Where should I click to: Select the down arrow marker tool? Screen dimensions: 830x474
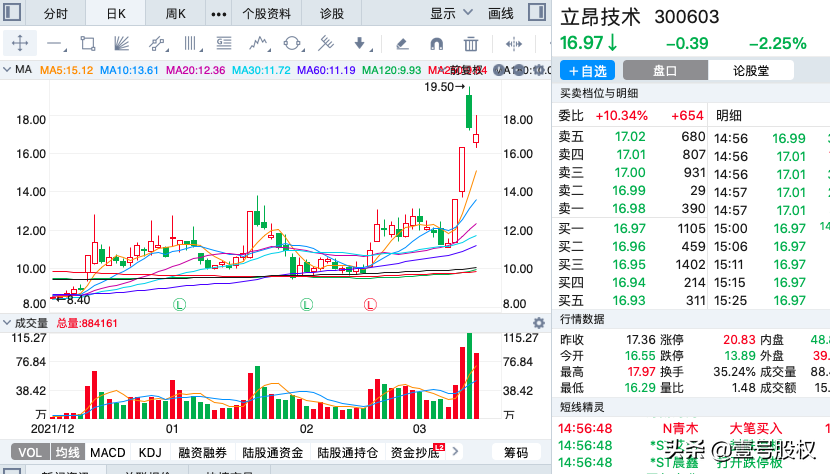[359, 43]
